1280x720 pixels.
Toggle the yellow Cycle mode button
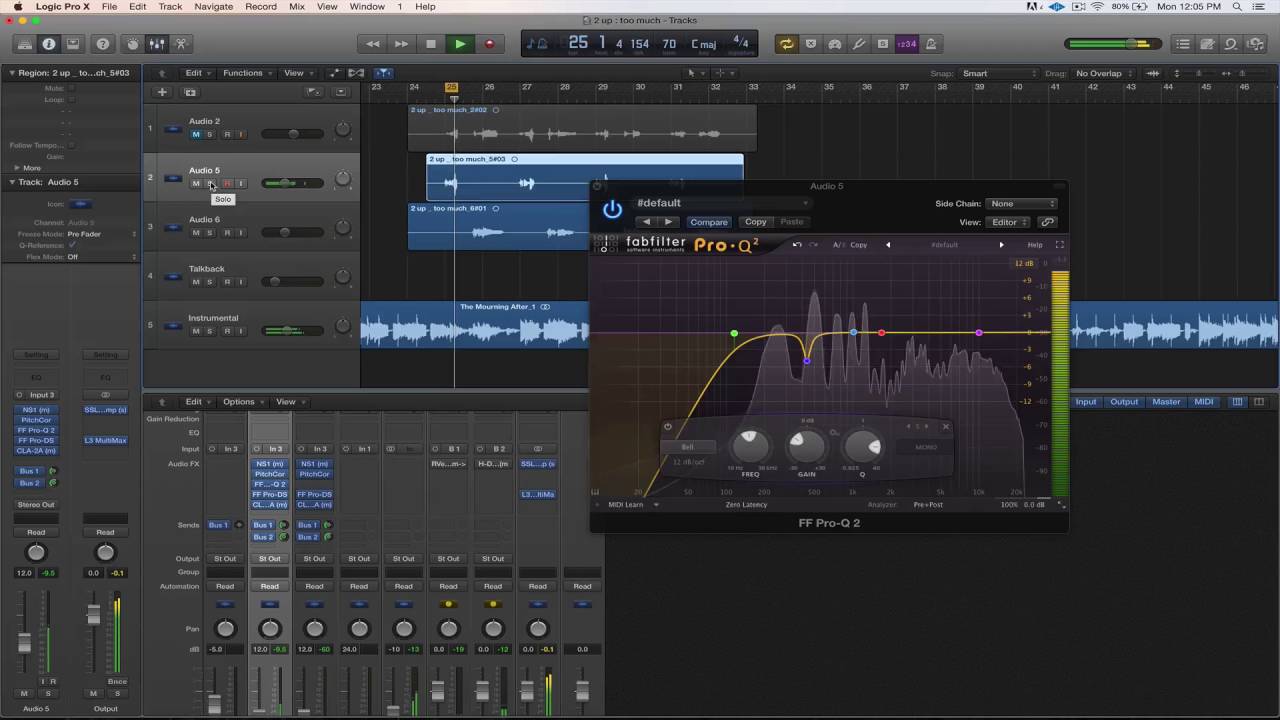tap(787, 44)
